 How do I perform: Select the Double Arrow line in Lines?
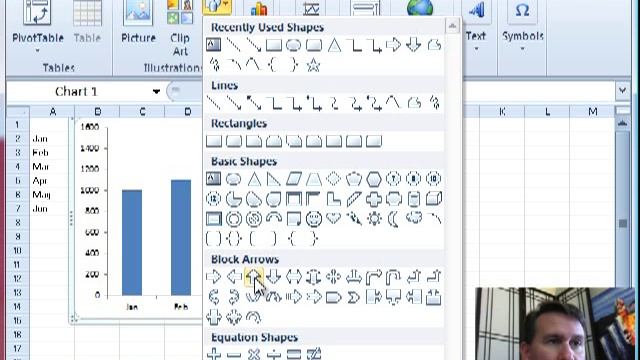(x=254, y=103)
